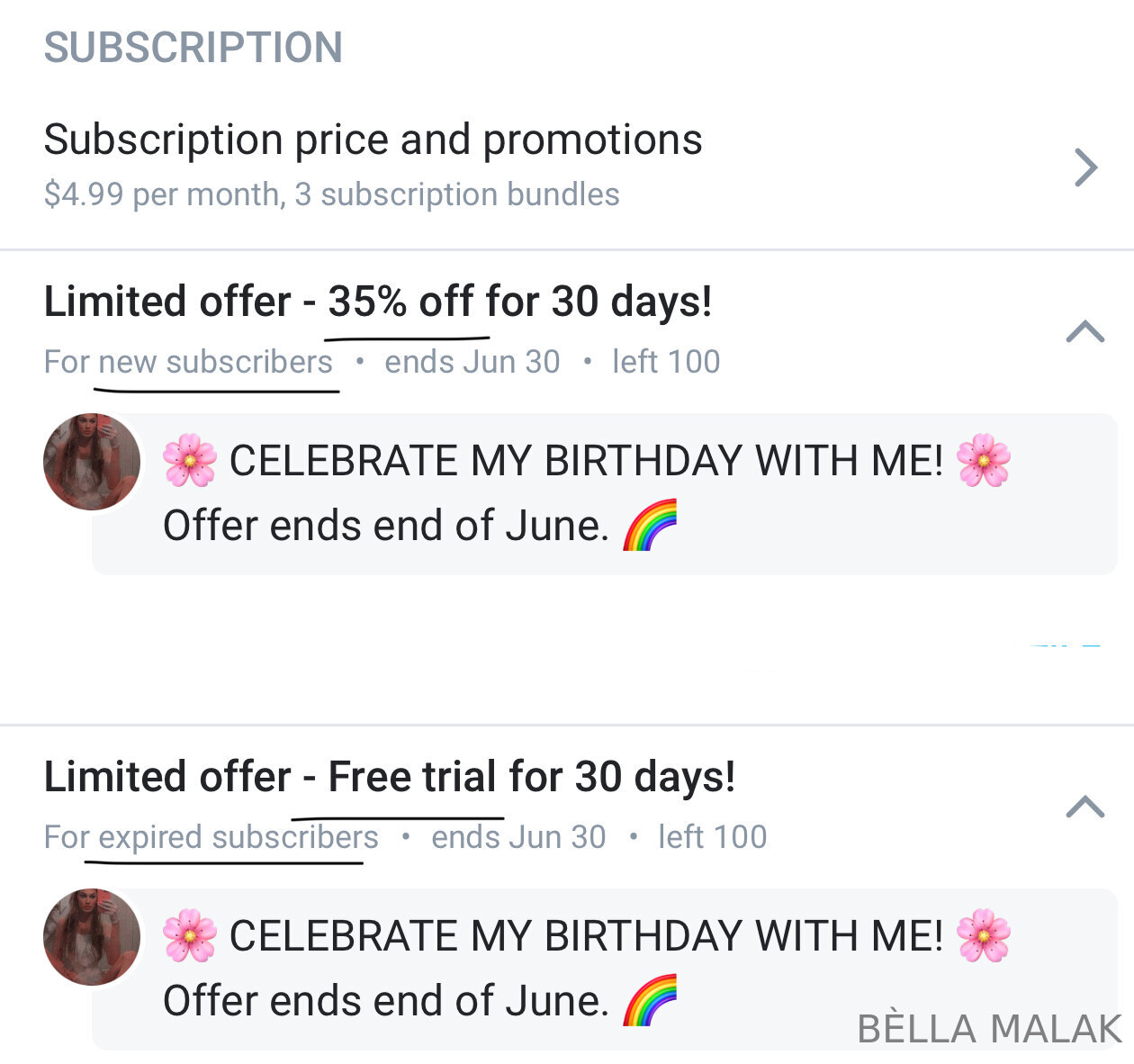Viewport: 1134px width, 1064px height.
Task: Open profile avatar in the Free trial offer
Action: (92, 937)
